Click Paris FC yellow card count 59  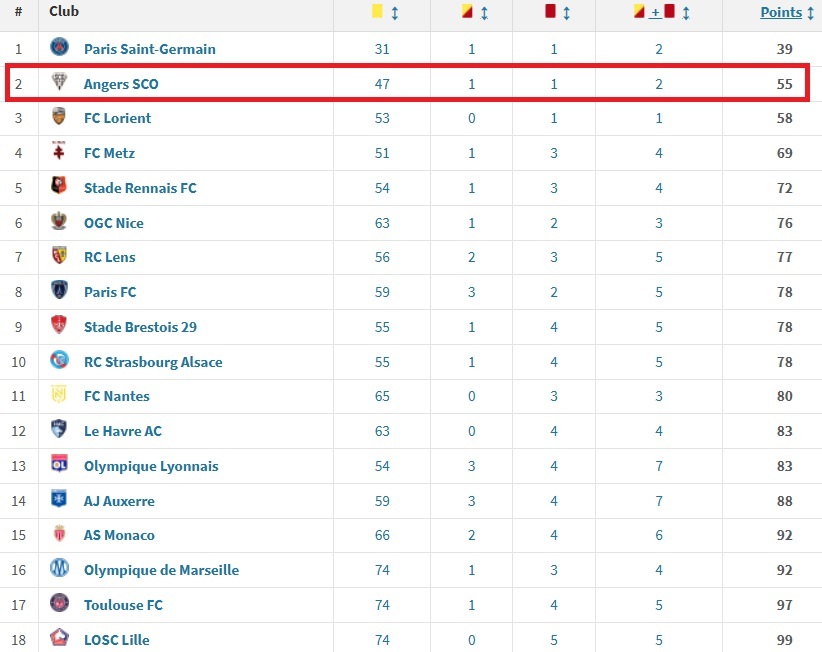pyautogui.click(x=382, y=292)
